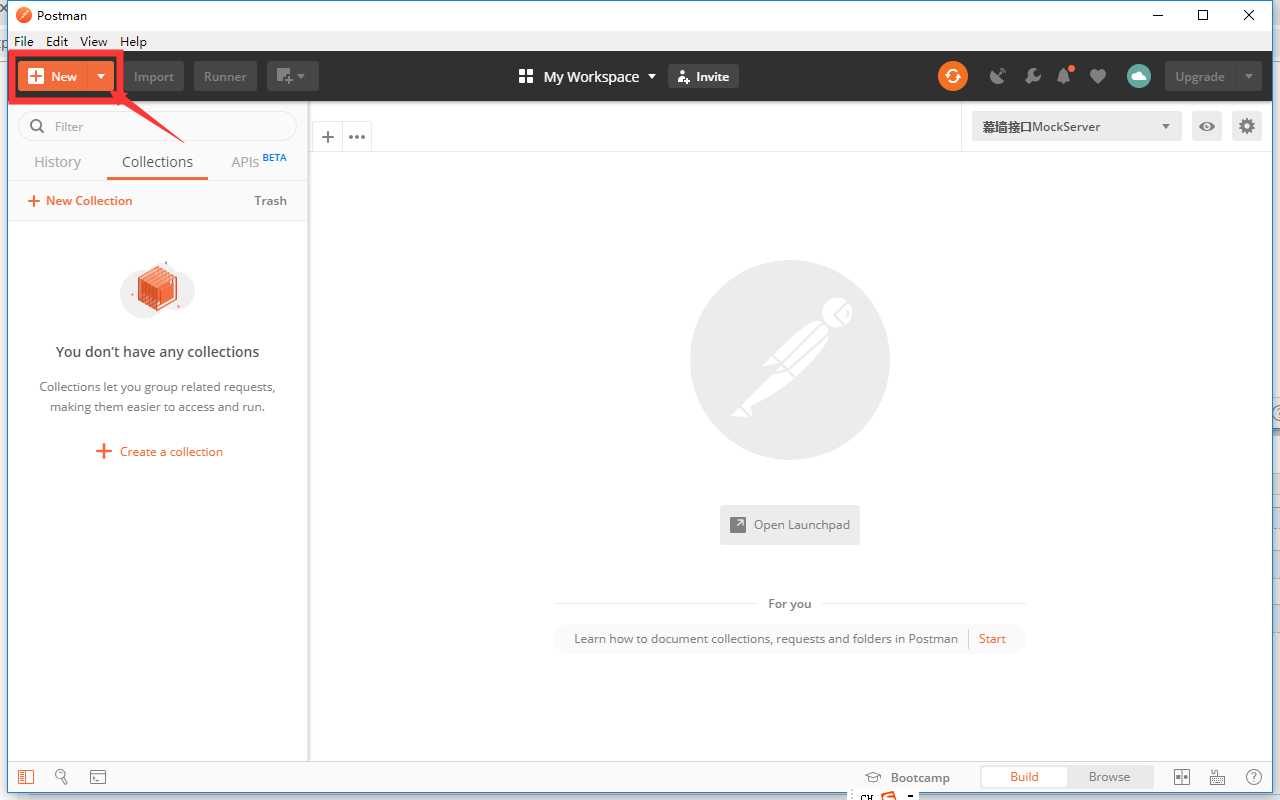This screenshot has width=1280, height=800.
Task: Toggle the sidebar with the bottom-left icon
Action: click(26, 777)
